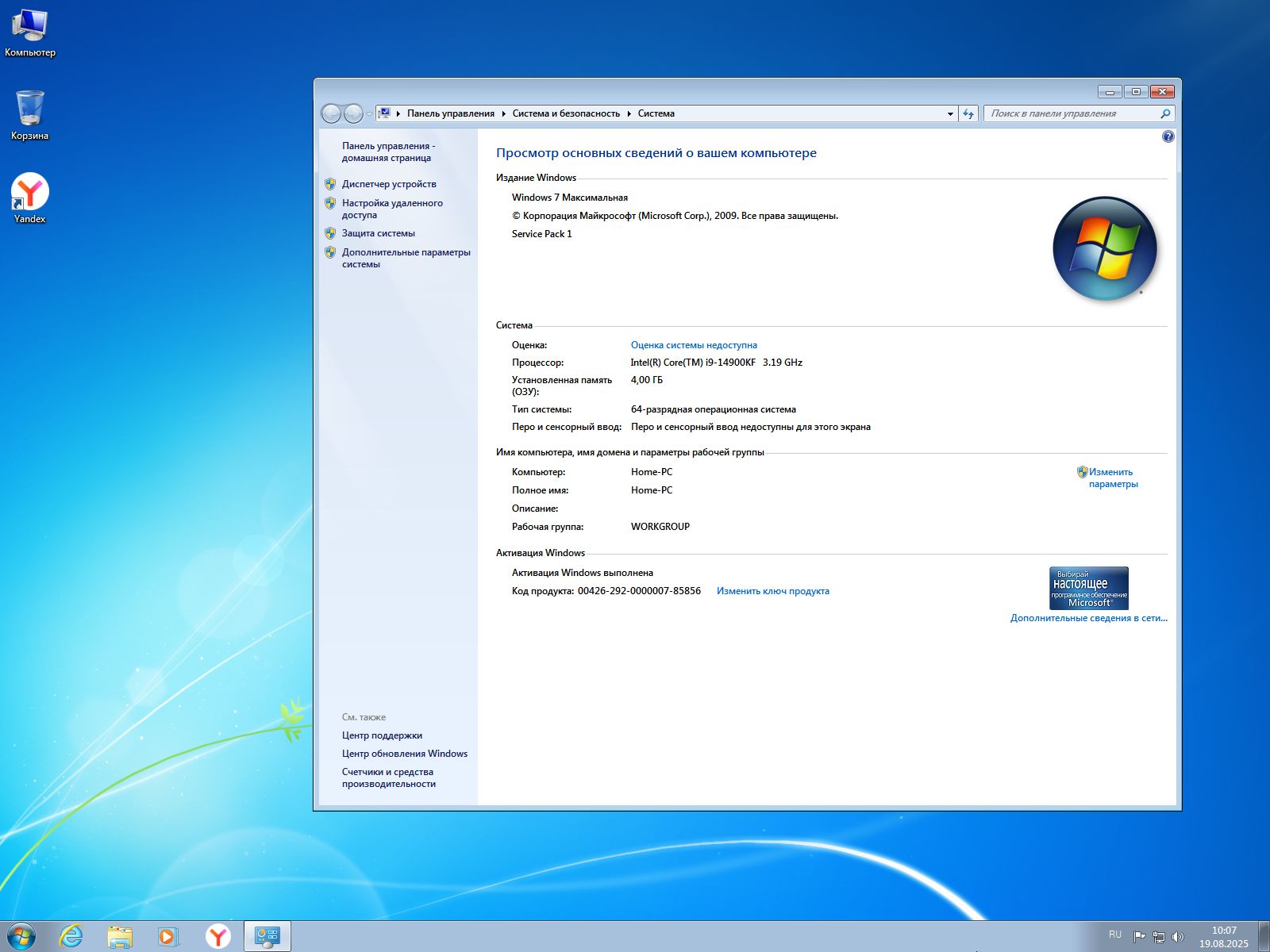Open Диспетчер устройств
This screenshot has width=1270, height=952.
[x=389, y=184]
